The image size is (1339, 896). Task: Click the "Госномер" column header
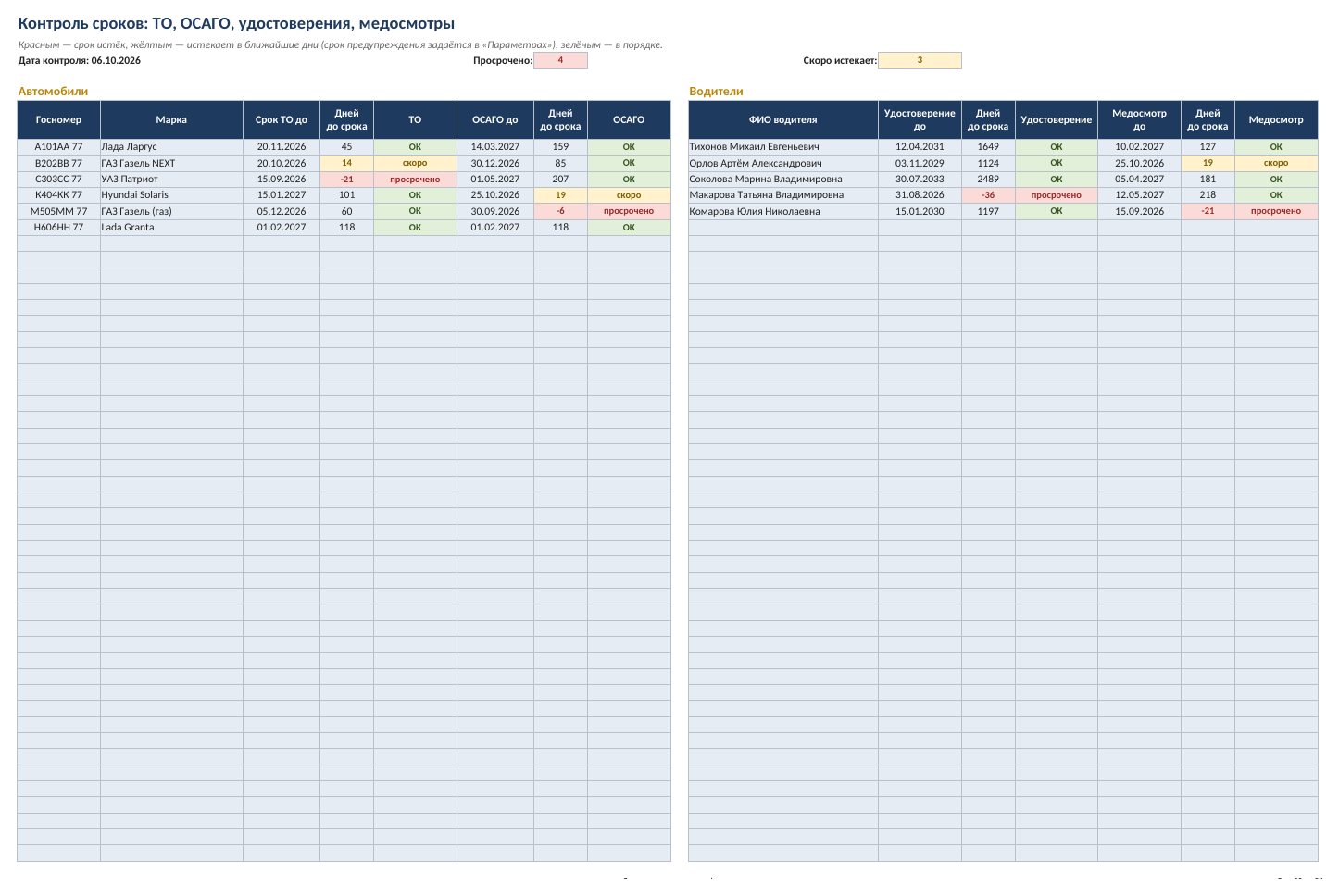58,120
